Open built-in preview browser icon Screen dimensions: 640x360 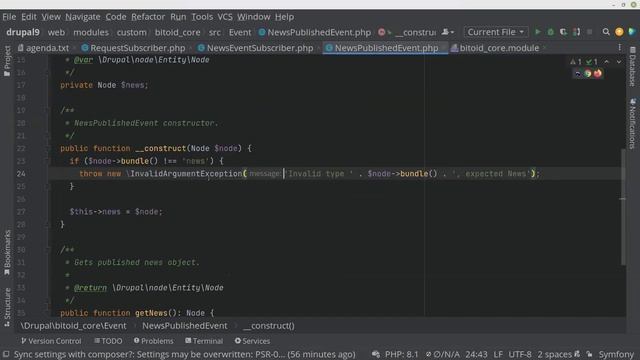578,73
